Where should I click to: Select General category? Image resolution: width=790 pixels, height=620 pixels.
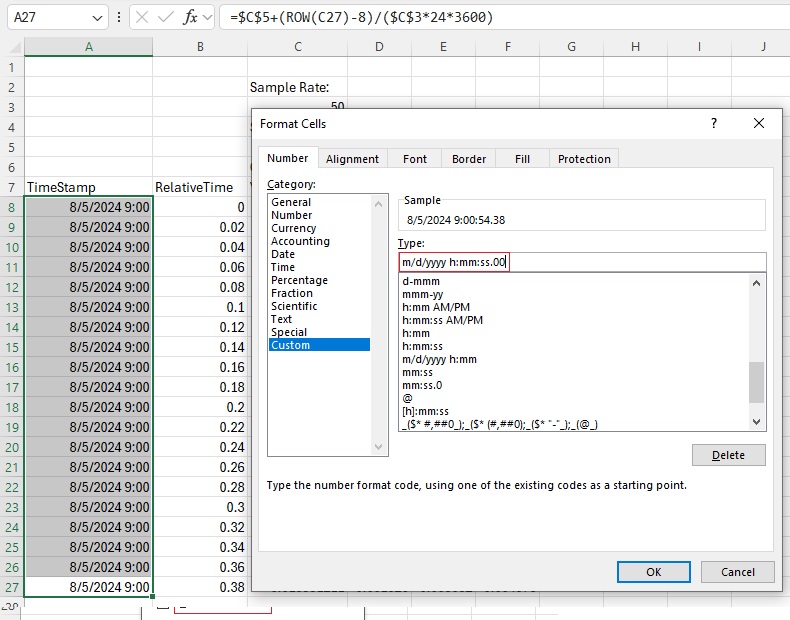319,202
